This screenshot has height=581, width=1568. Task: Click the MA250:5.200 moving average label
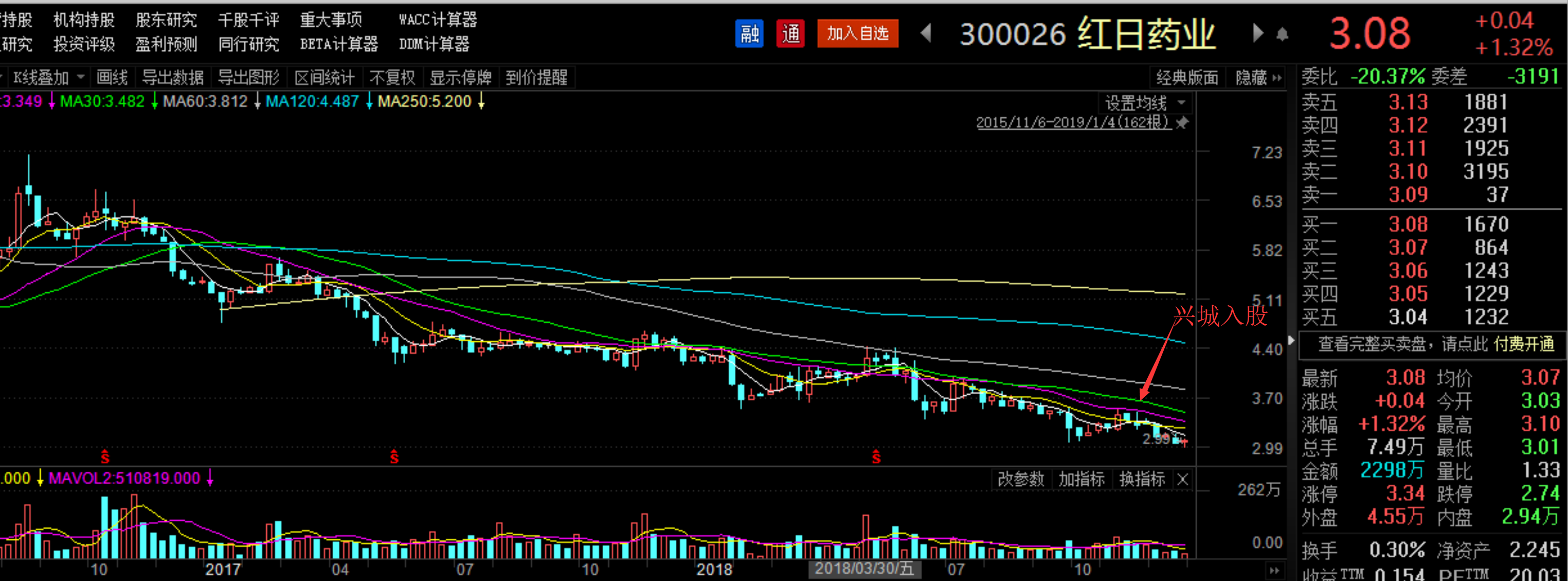click(x=424, y=102)
